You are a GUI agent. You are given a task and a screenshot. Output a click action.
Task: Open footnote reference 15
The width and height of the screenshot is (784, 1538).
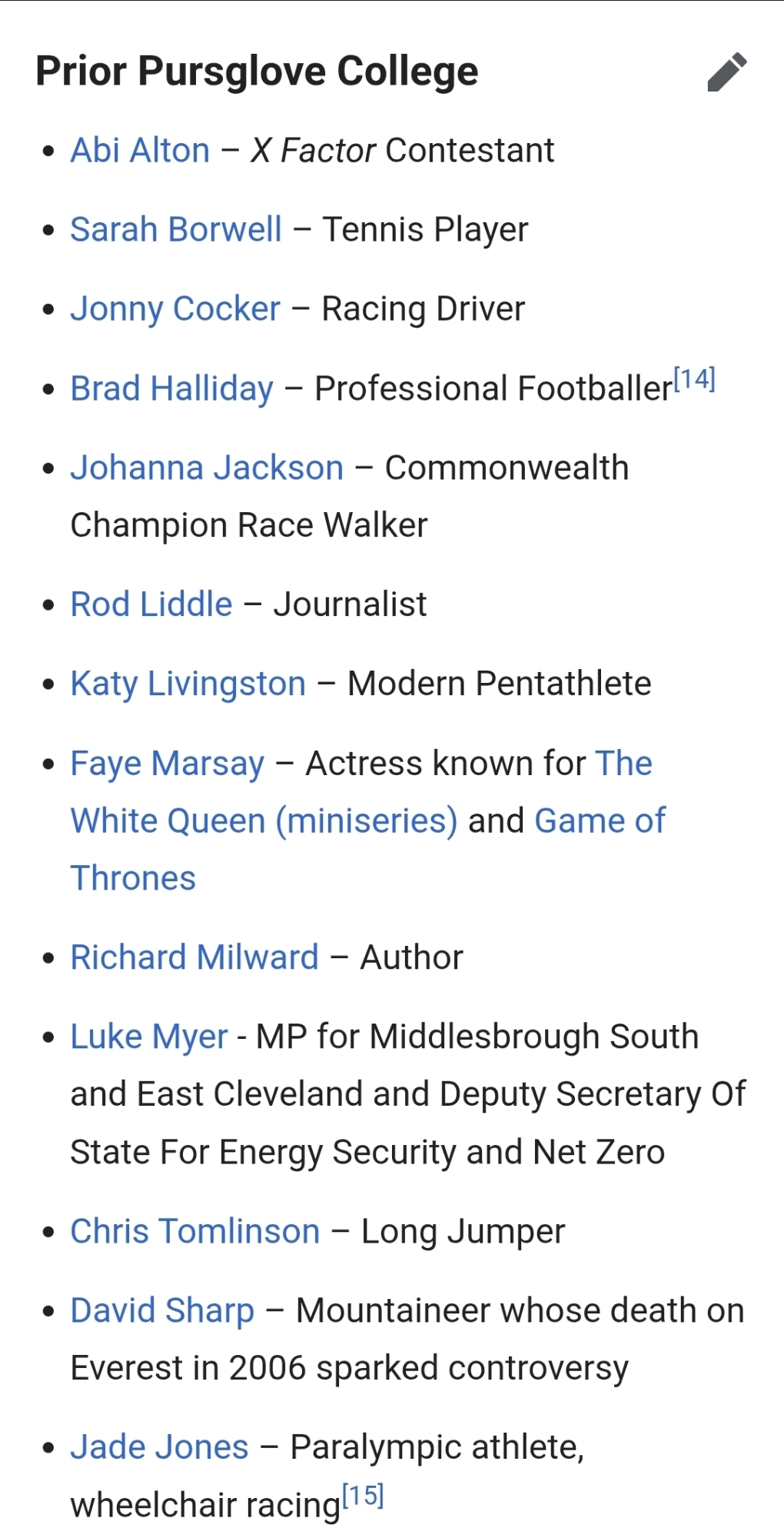pos(363,1496)
